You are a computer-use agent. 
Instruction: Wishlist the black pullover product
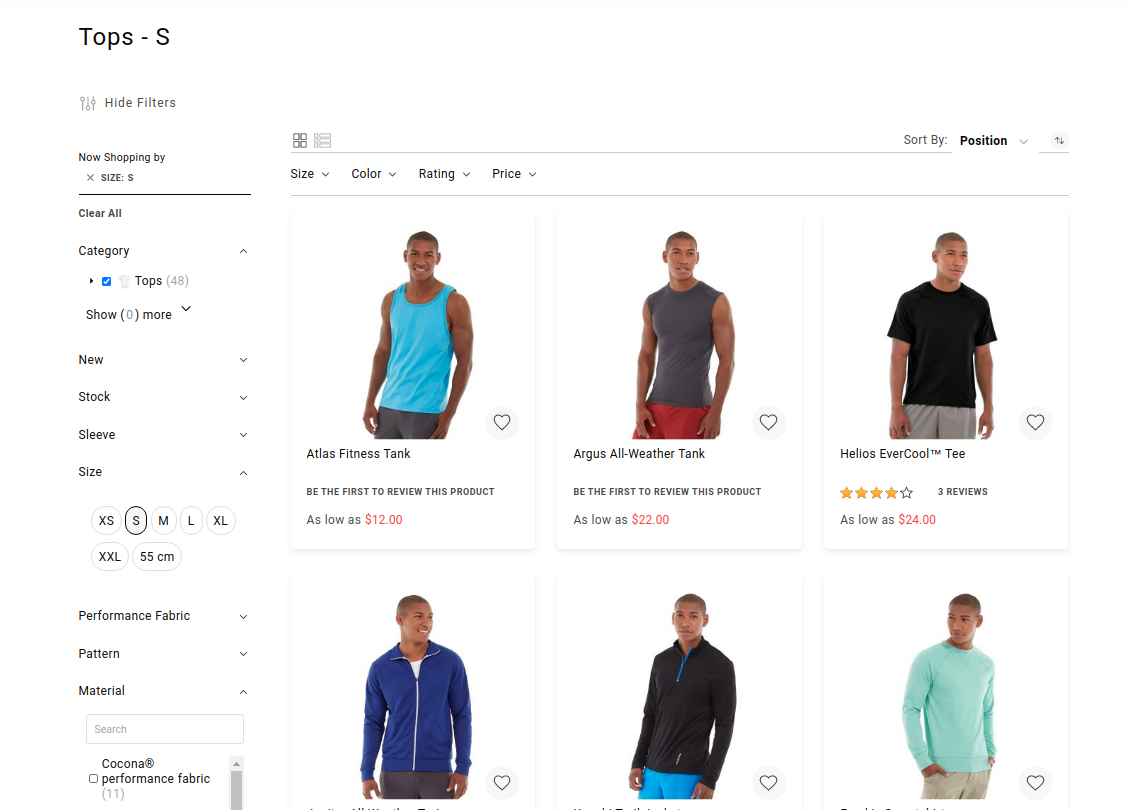[x=768, y=783]
